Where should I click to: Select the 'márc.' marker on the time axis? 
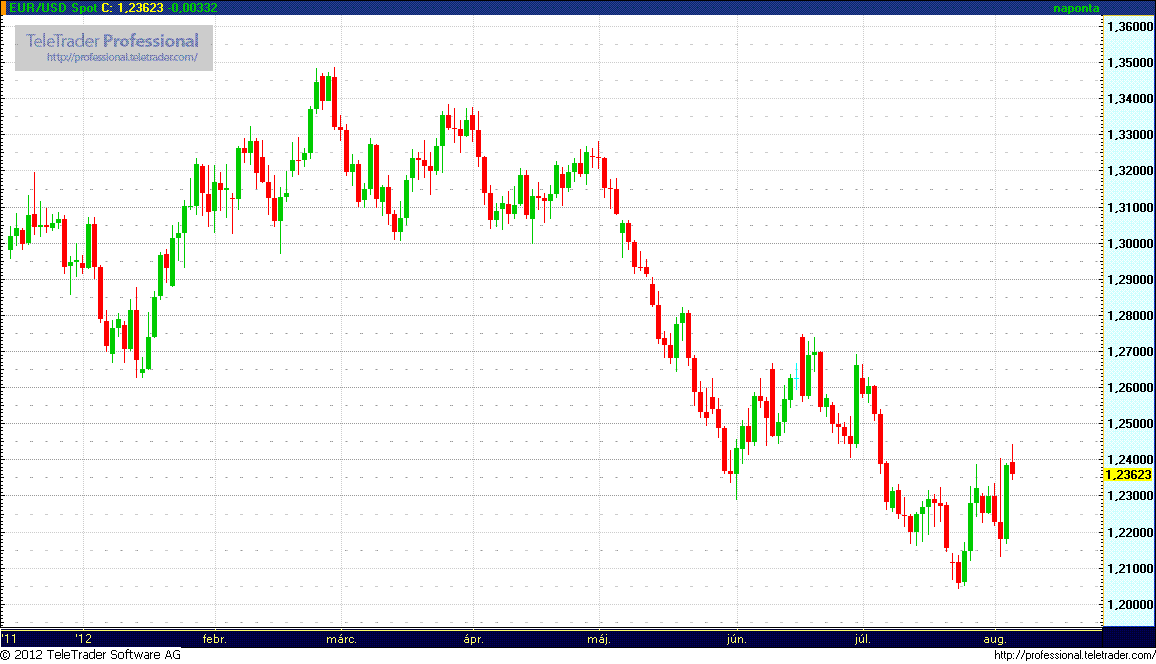click(342, 638)
